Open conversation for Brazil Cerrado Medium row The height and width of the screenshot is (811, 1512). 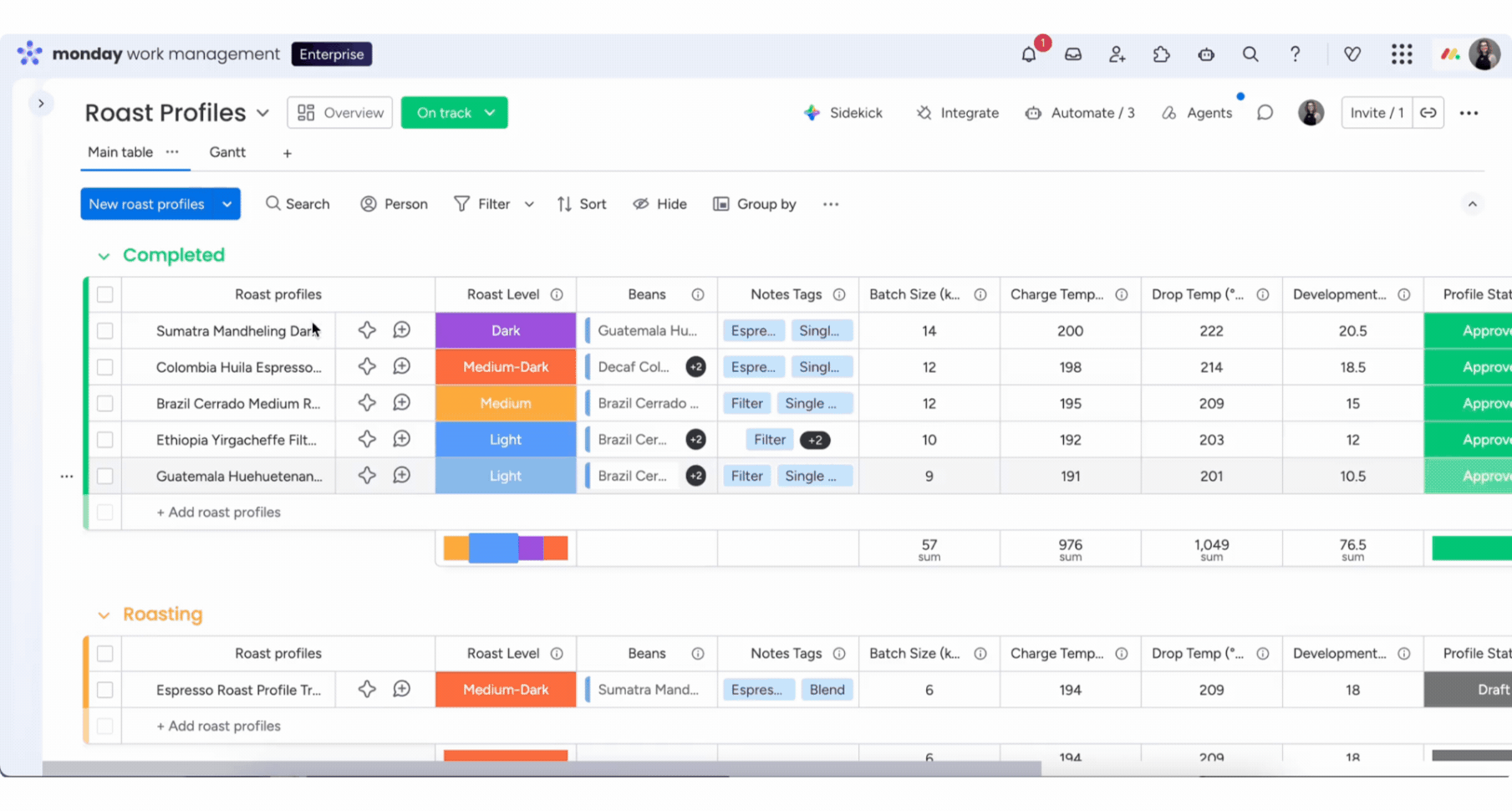tap(402, 403)
